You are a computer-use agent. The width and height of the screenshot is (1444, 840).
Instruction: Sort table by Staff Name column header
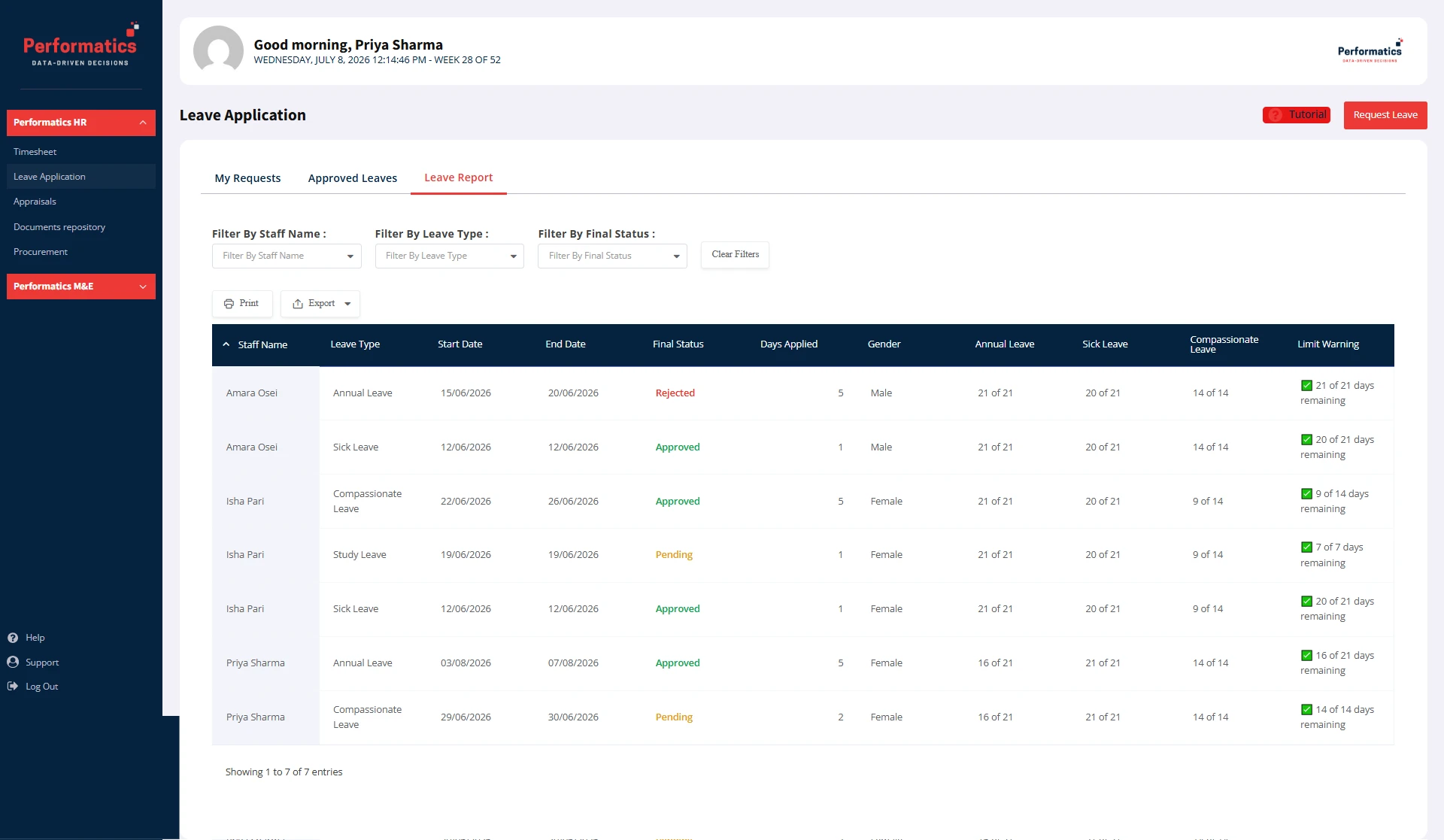pos(262,345)
